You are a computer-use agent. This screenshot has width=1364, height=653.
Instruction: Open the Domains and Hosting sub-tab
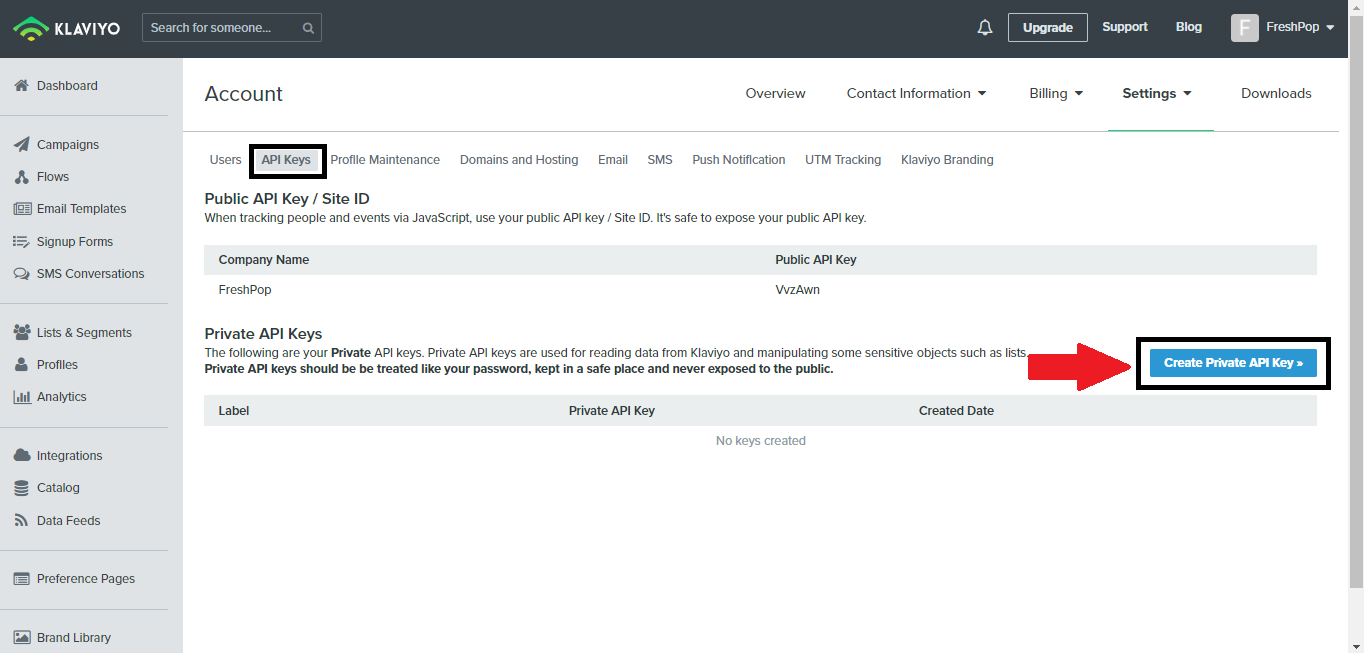[x=519, y=160]
